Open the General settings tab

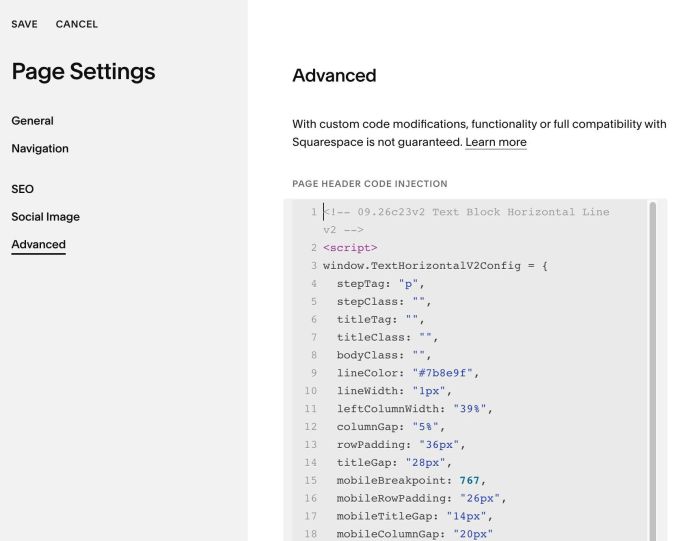[33, 121]
